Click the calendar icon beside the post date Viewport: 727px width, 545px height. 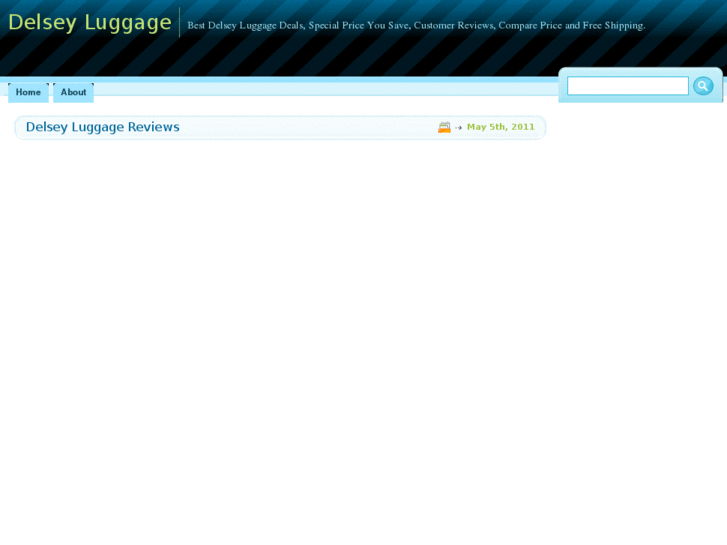[444, 127]
